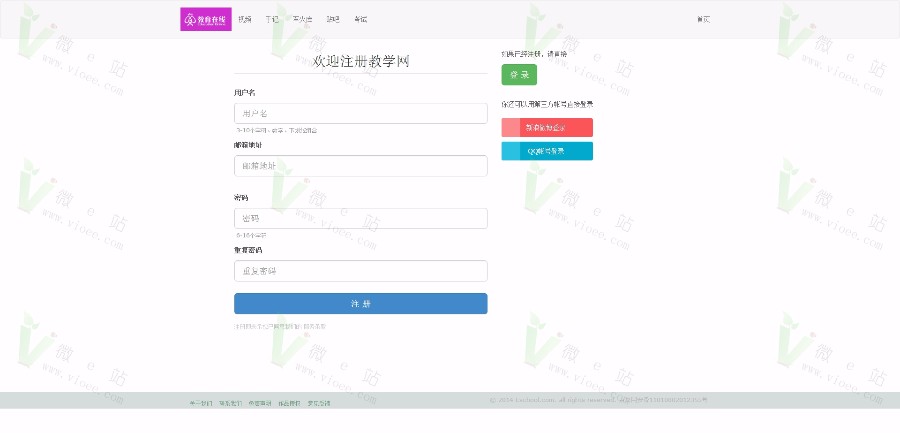
Task: Focus the 密码 (password) input field
Action: 360,218
